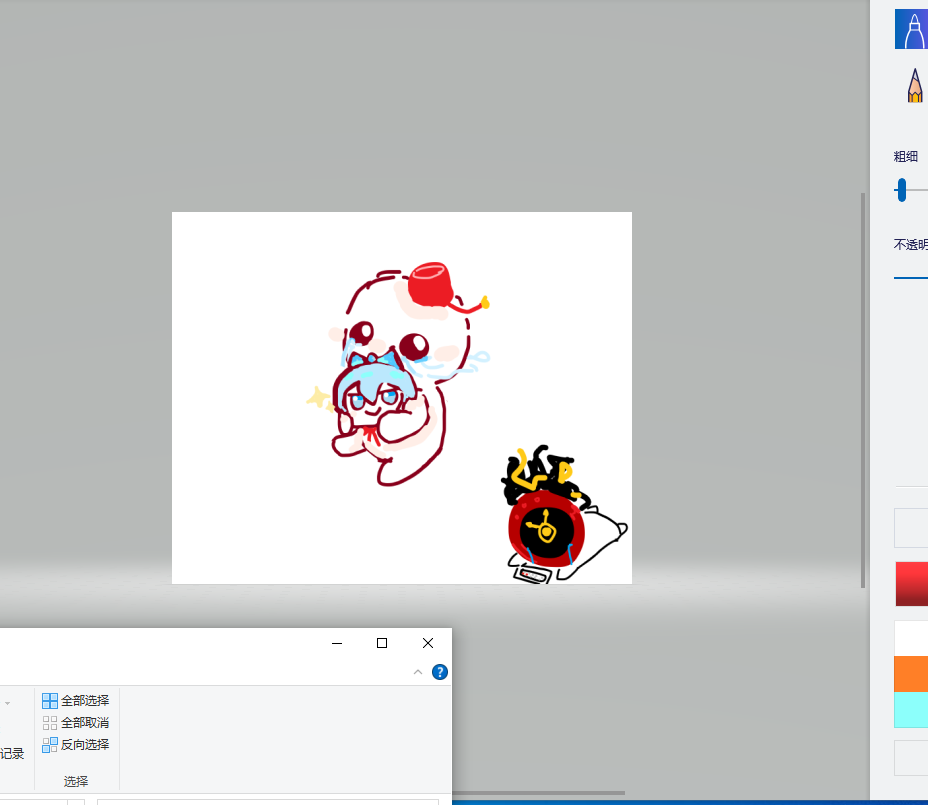Viewport: 928px width, 805px height.
Task: Maximize the File Explorer window
Action: pyautogui.click(x=381, y=643)
